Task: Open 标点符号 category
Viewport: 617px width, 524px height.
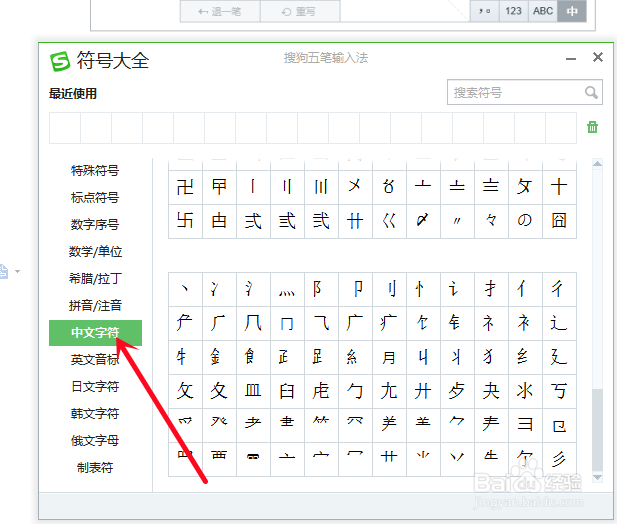Action: point(95,197)
